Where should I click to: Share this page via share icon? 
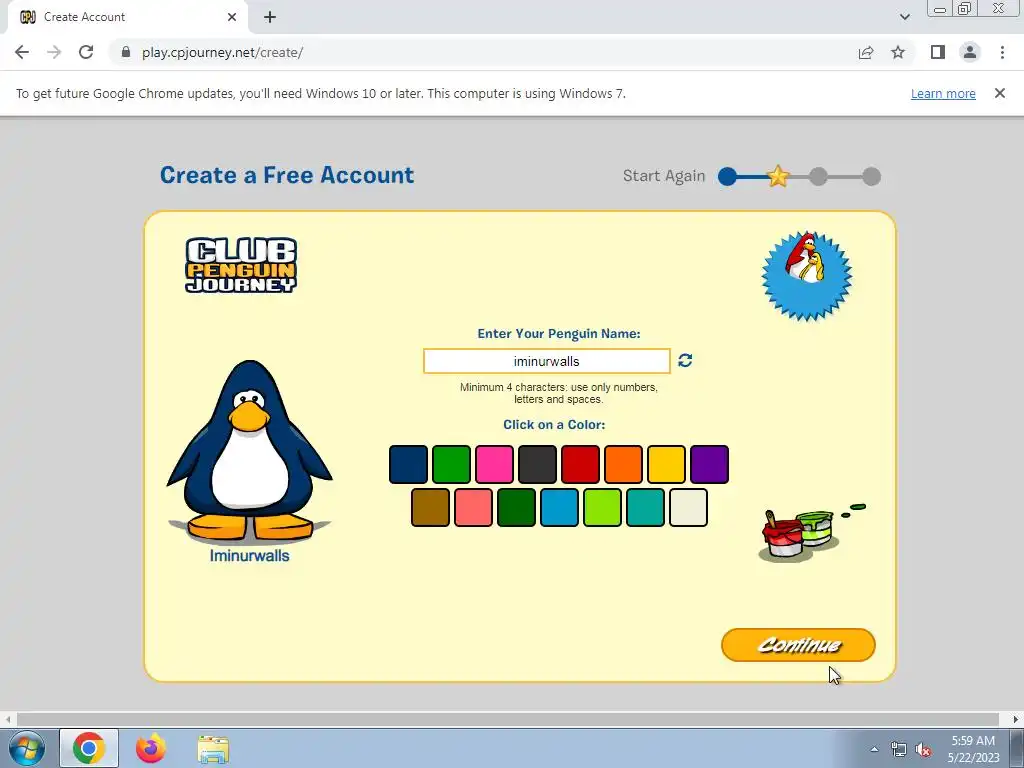point(866,52)
